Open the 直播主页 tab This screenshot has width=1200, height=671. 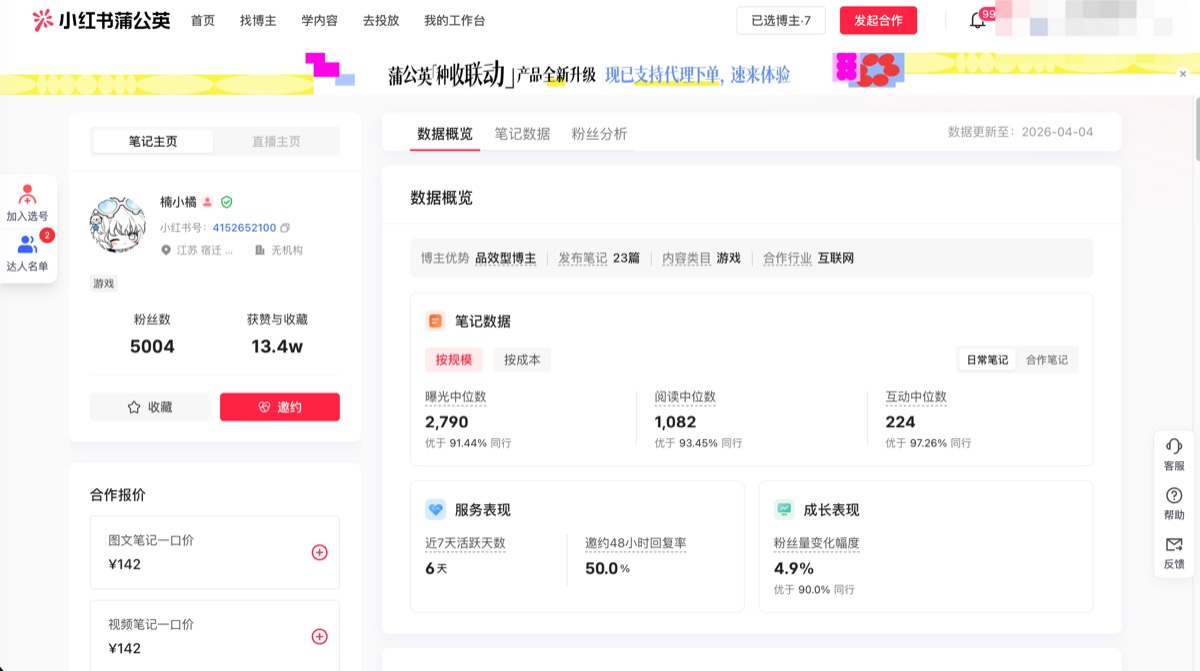276,141
